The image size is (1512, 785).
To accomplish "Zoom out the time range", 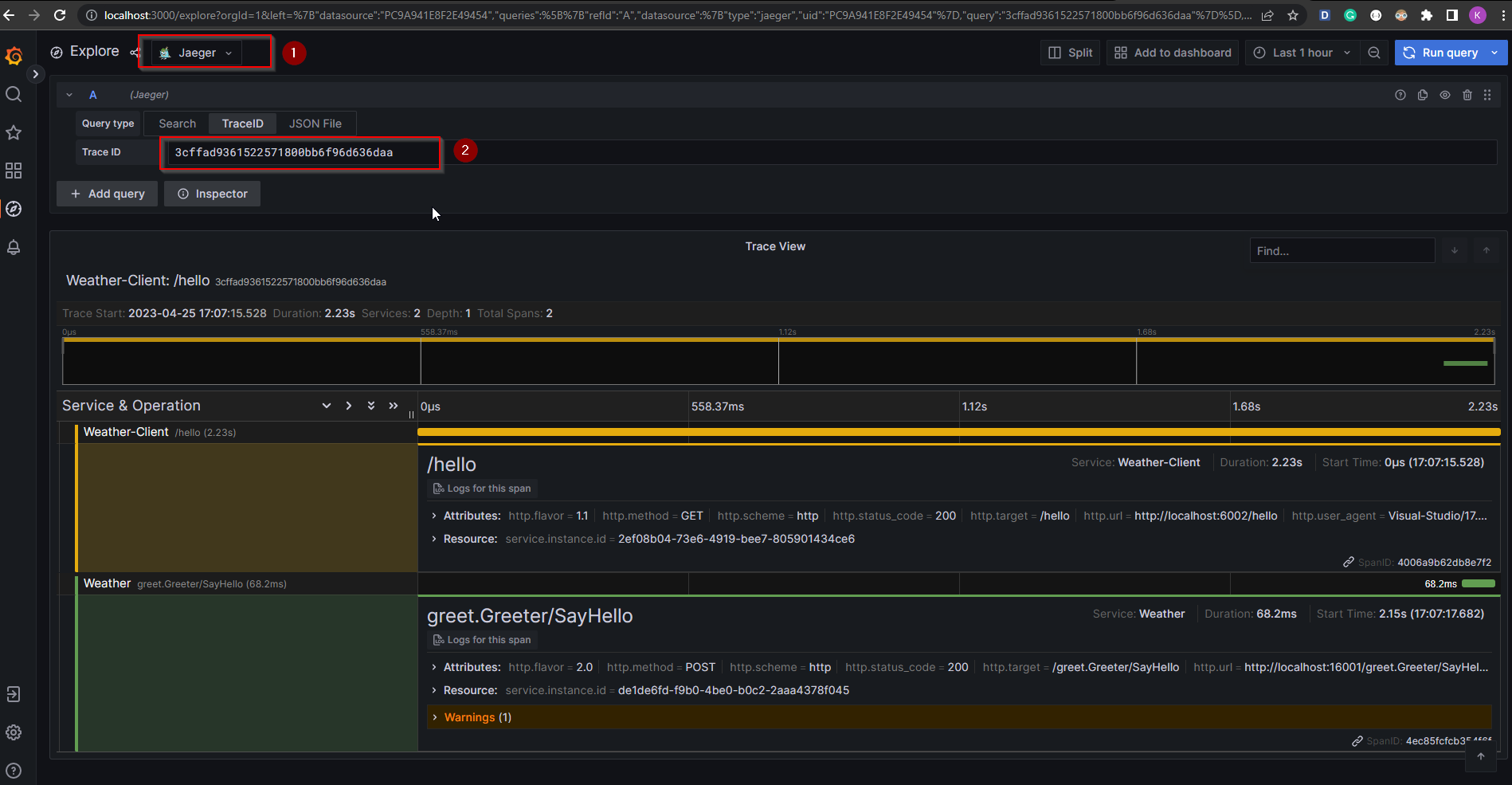I will 1374,53.
